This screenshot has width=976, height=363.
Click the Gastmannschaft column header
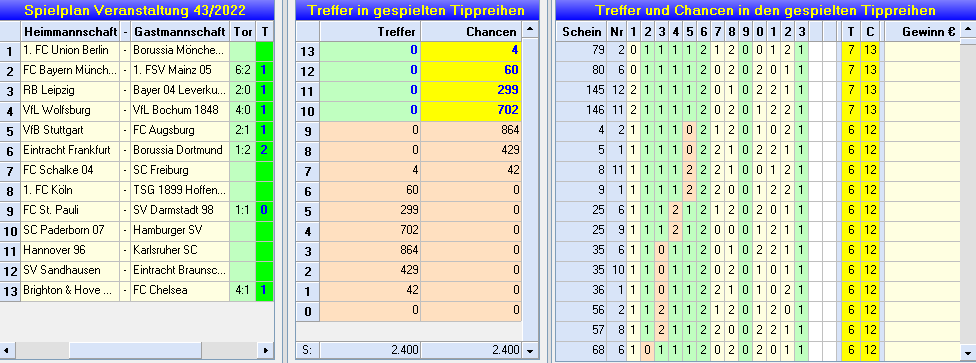tap(180, 31)
